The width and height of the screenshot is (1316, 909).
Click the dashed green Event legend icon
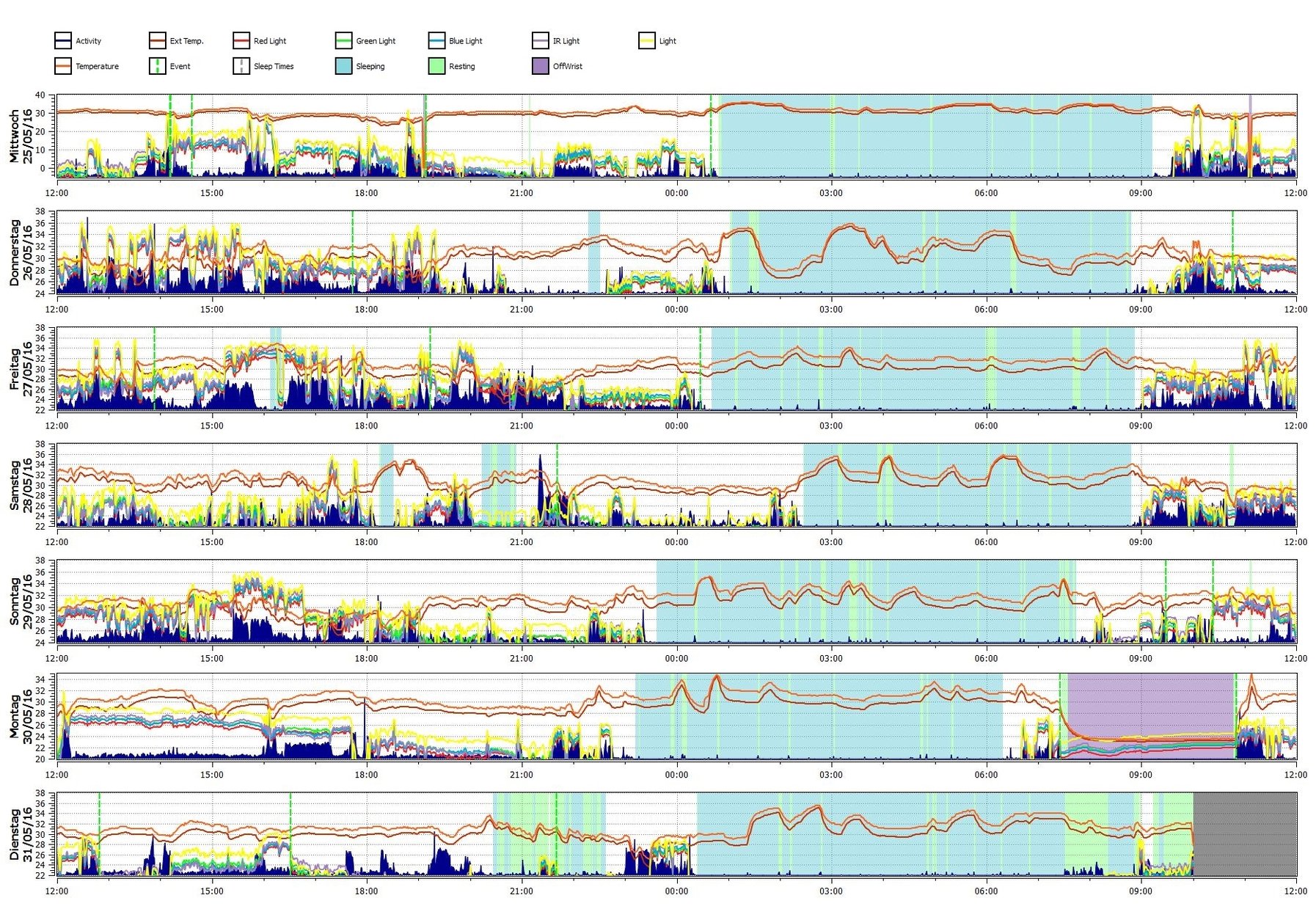tap(157, 66)
